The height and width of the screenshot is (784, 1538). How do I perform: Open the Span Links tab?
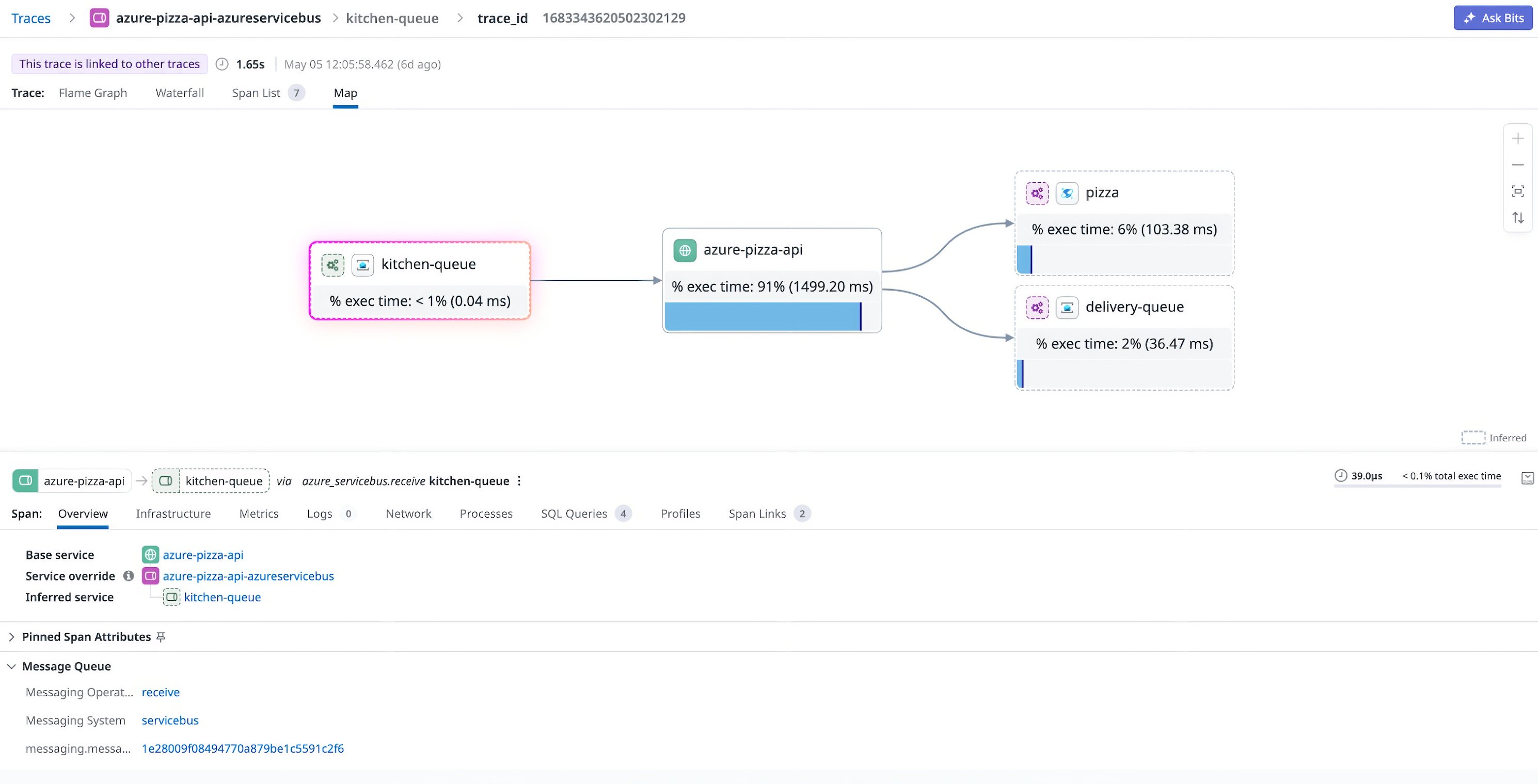click(x=769, y=514)
